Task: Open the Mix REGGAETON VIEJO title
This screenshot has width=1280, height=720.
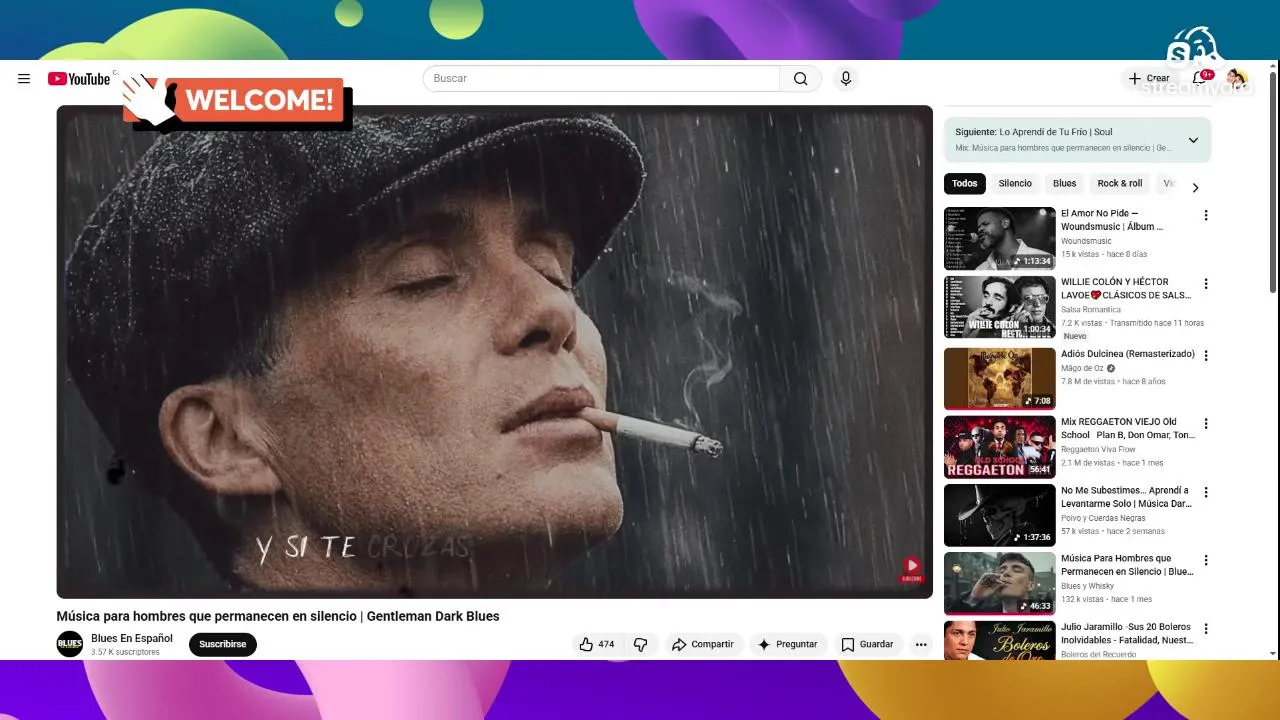Action: pos(1128,429)
